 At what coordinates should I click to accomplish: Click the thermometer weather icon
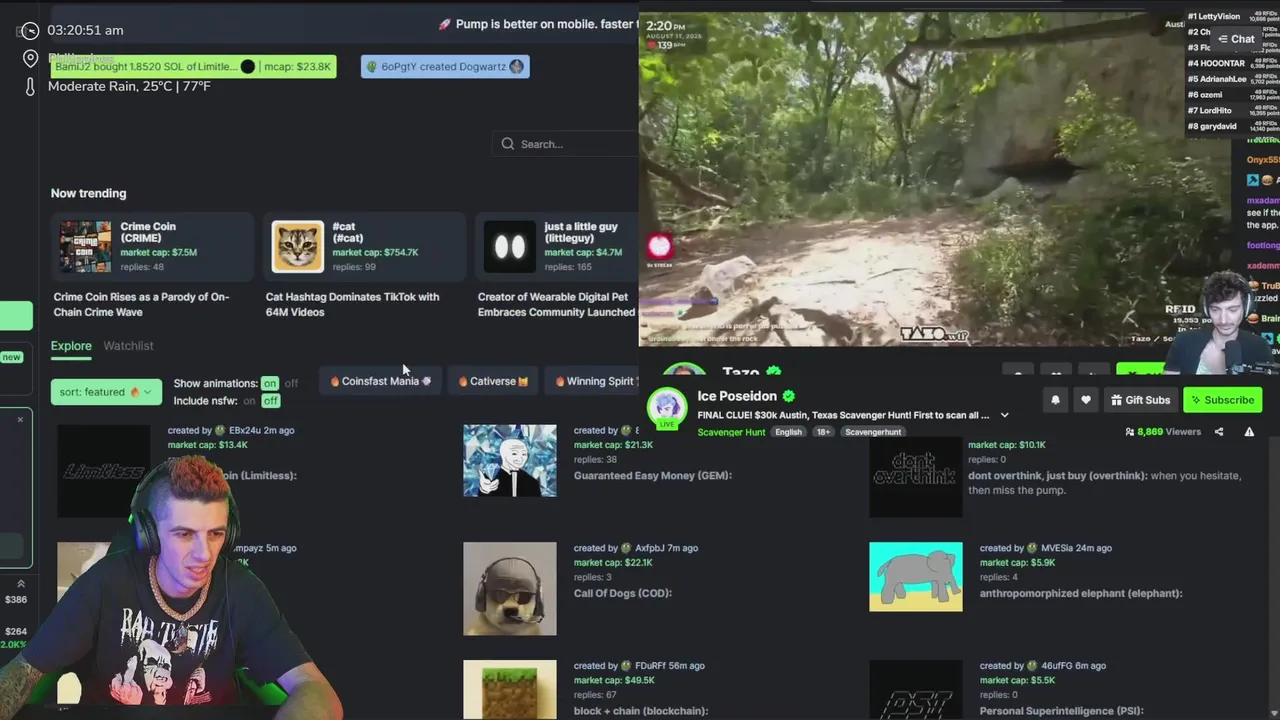pyautogui.click(x=30, y=87)
